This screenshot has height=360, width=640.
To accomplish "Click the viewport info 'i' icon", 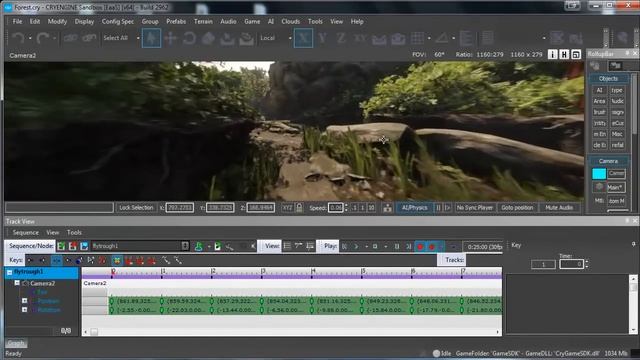I will 552,54.
